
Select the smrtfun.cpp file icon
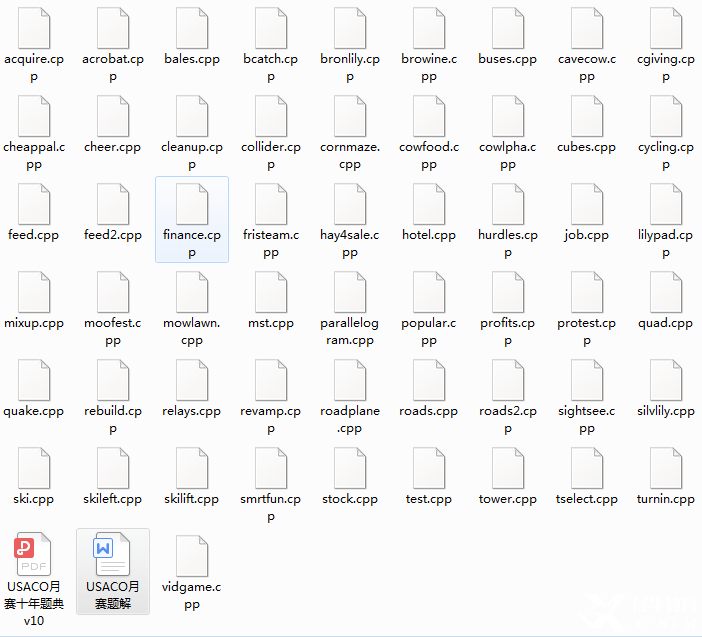(270, 468)
